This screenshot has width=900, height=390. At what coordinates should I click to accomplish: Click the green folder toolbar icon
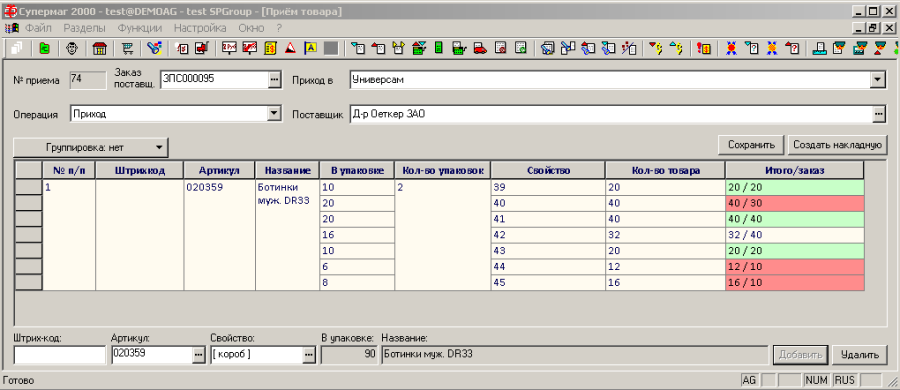coord(44,49)
